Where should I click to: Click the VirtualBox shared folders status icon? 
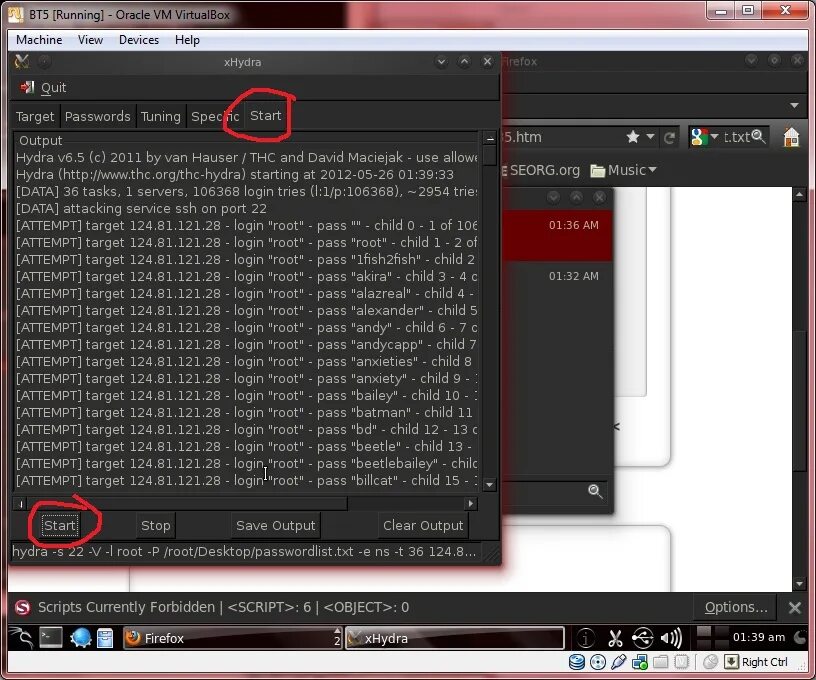point(660,662)
